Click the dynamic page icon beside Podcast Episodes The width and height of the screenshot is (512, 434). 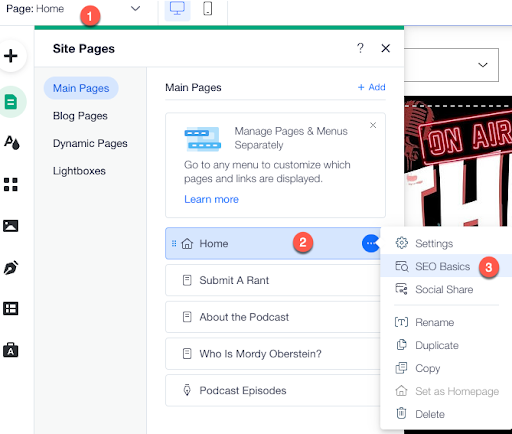click(187, 390)
